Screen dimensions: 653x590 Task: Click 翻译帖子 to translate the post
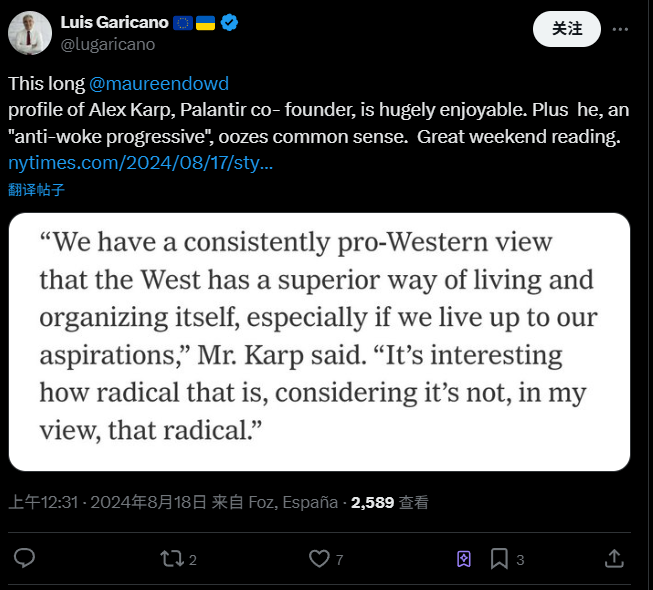click(36, 188)
